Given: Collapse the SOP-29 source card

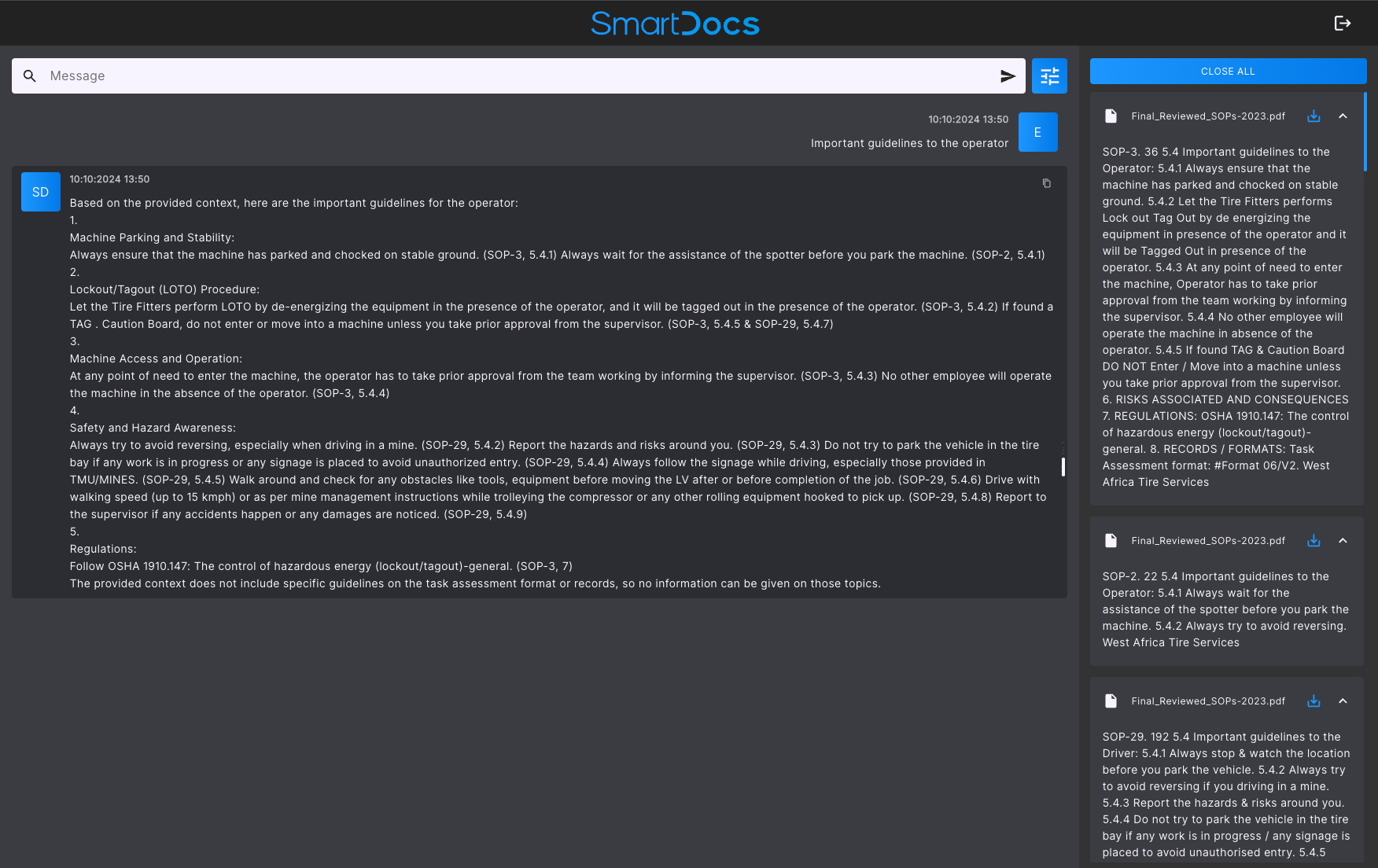Looking at the screenshot, I should tap(1343, 701).
